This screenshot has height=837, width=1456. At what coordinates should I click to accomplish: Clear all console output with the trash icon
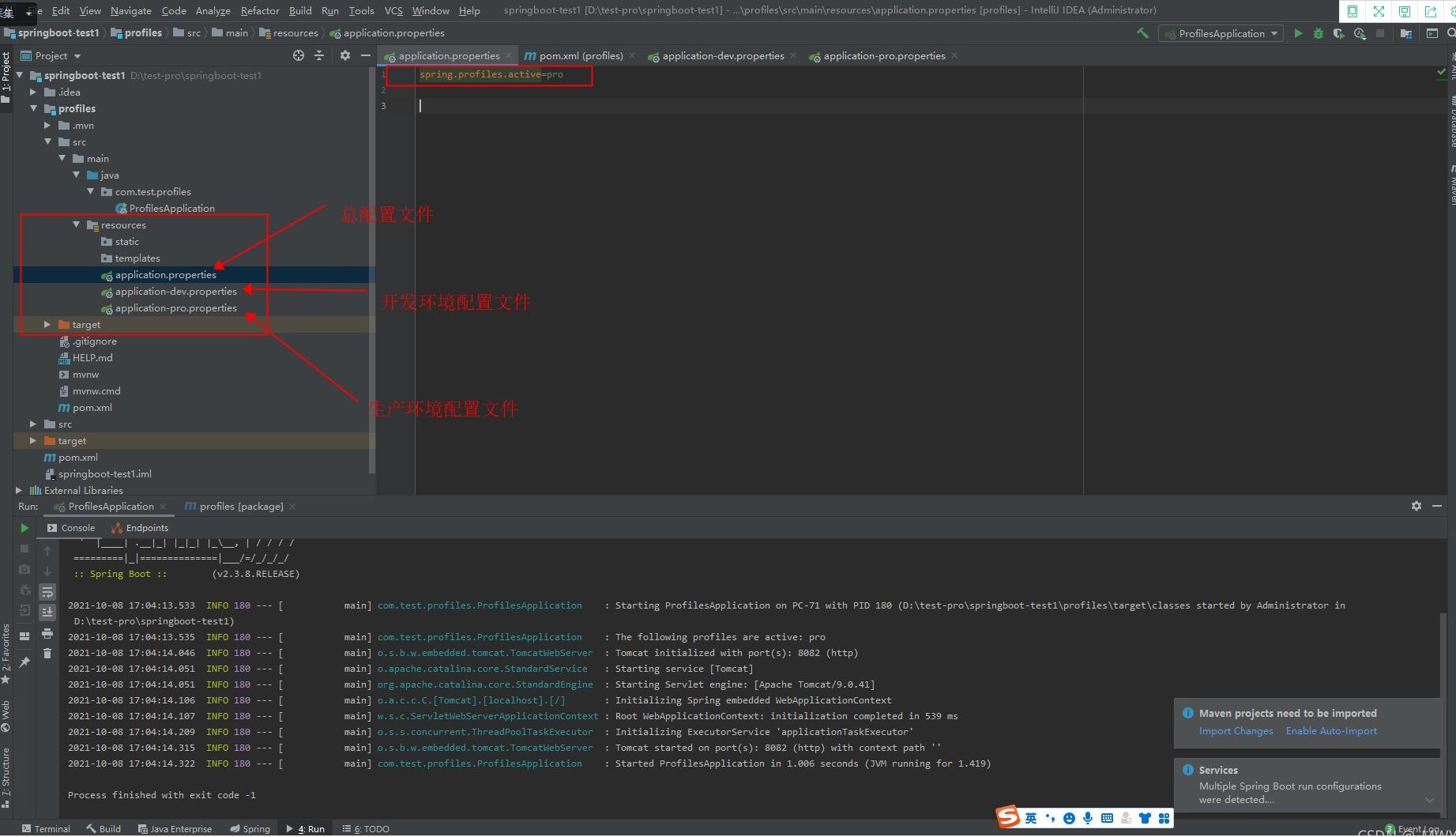[x=47, y=653]
